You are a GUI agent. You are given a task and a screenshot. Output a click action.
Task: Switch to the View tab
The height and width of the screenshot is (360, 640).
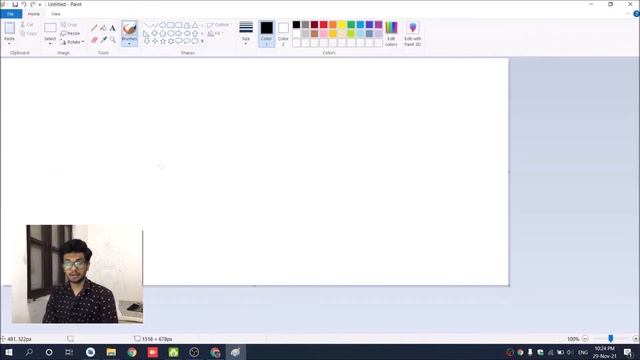(x=56, y=14)
